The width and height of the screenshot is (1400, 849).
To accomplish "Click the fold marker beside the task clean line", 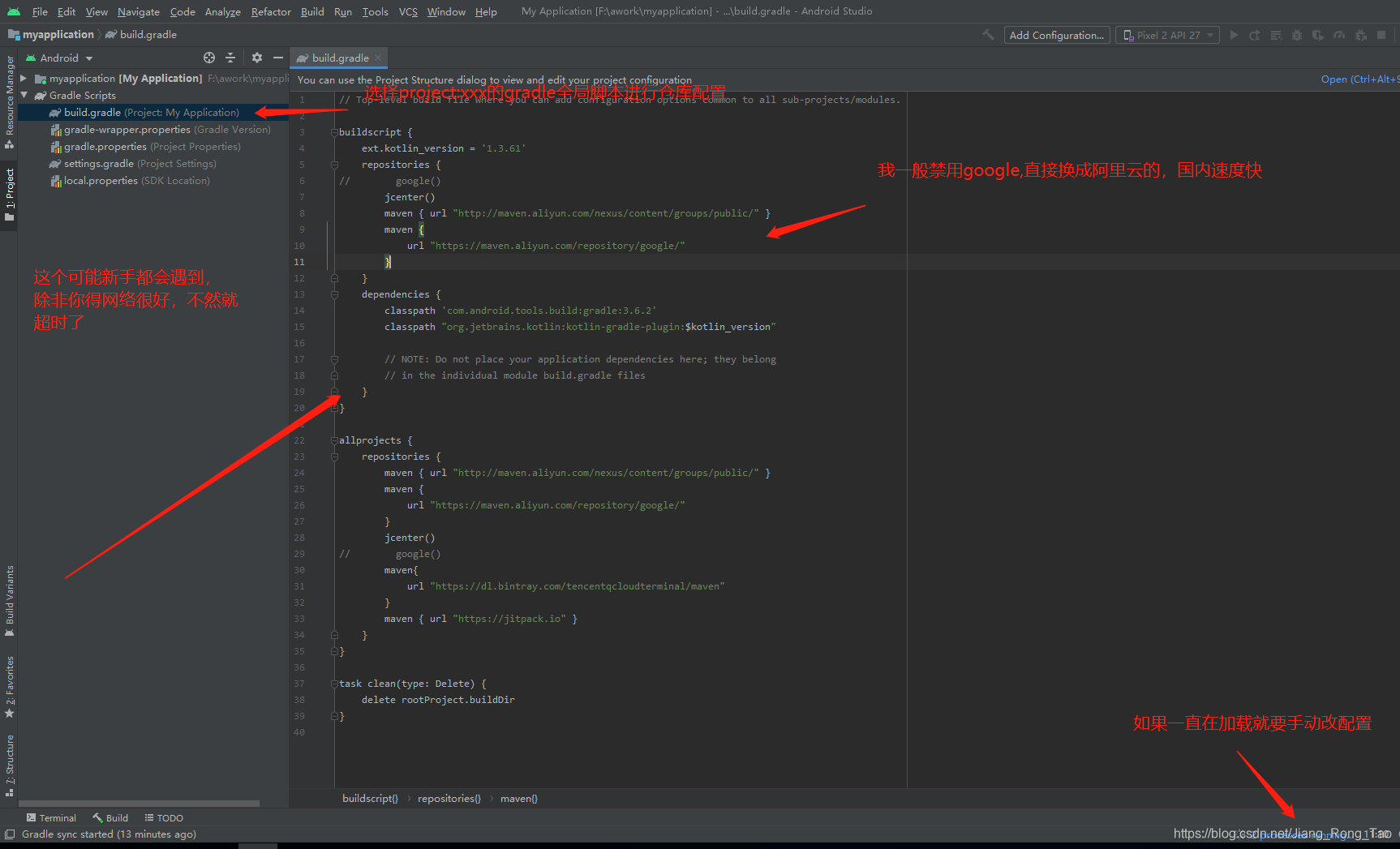I will coord(334,684).
